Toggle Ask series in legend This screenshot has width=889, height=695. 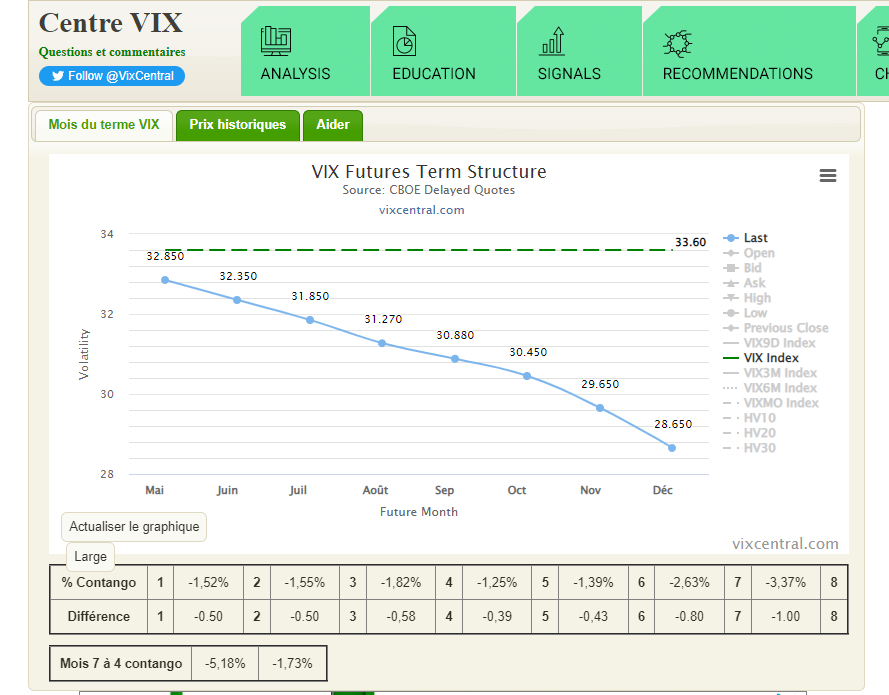pyautogui.click(x=744, y=283)
